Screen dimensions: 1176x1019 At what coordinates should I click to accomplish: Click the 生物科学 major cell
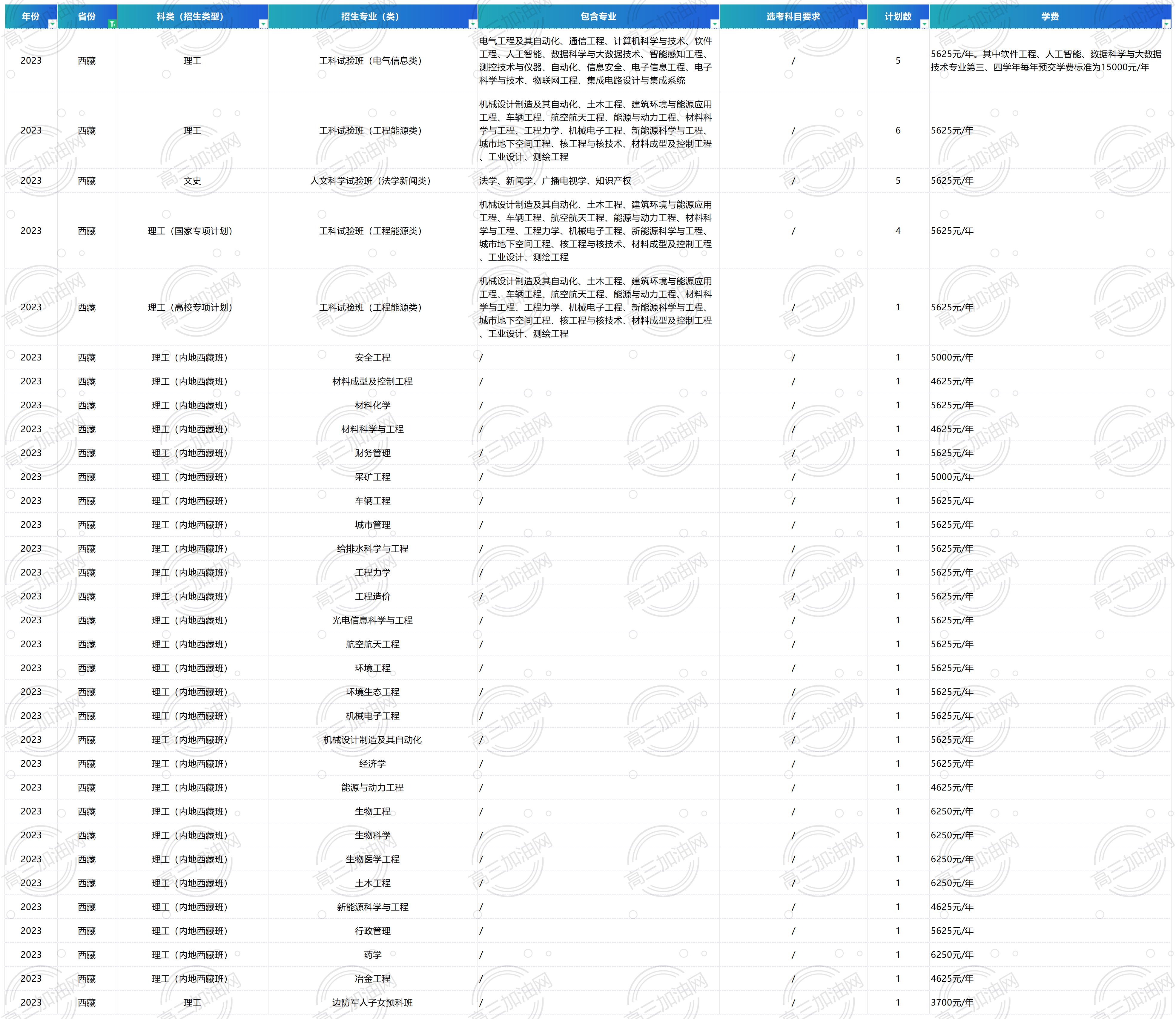pos(372,835)
